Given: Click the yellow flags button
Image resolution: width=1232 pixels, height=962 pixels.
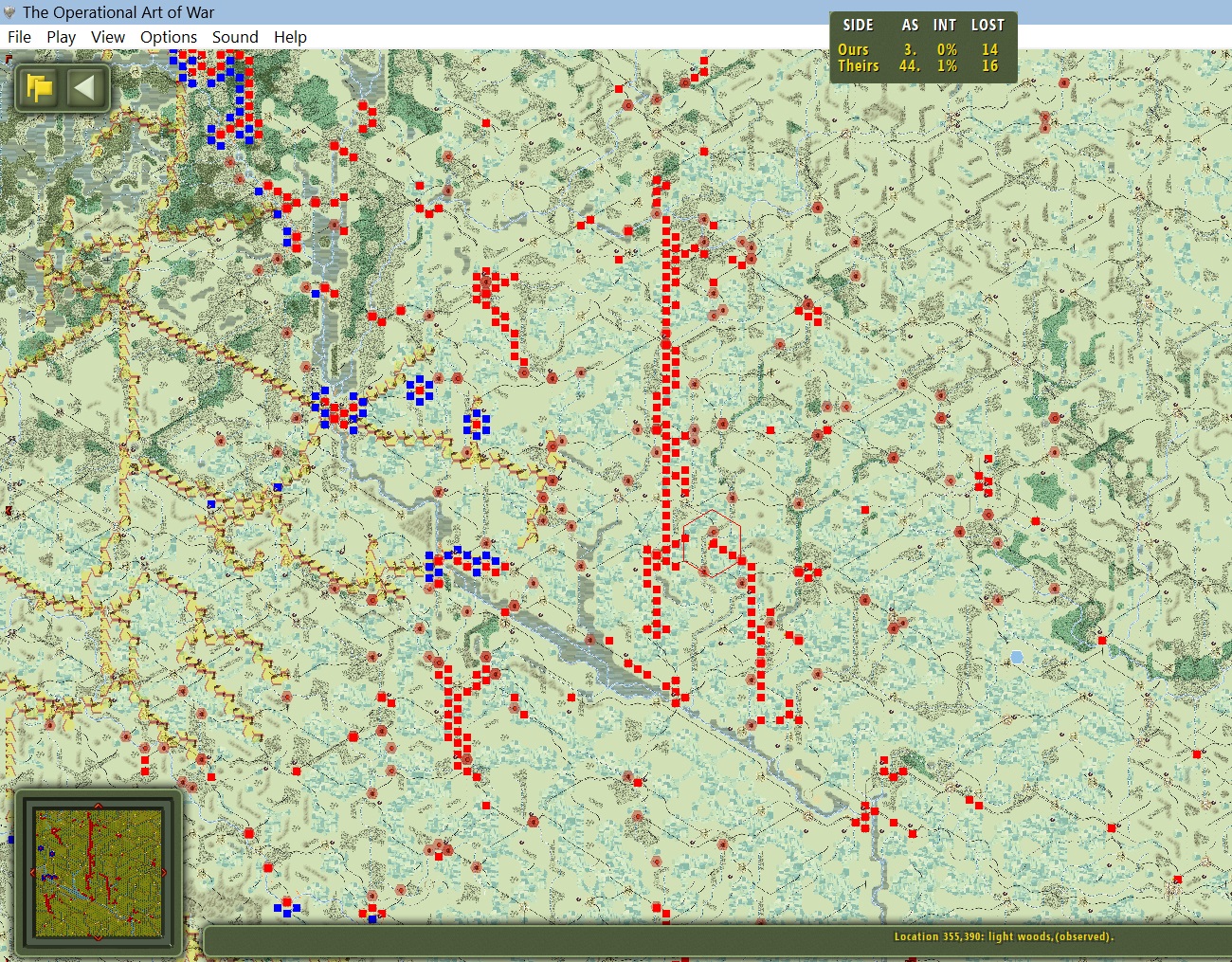Looking at the screenshot, I should pos(40,88).
